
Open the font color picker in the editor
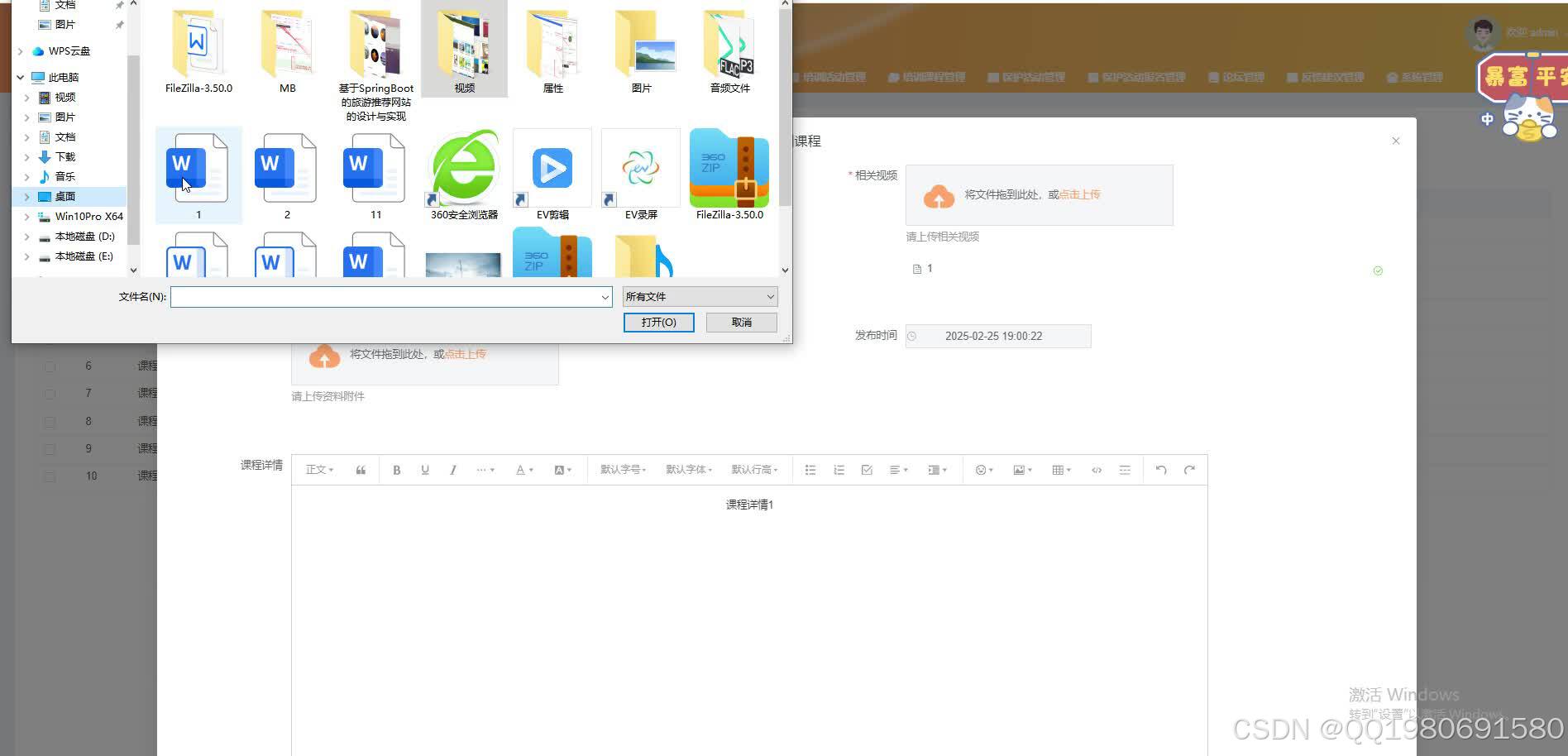click(522, 469)
